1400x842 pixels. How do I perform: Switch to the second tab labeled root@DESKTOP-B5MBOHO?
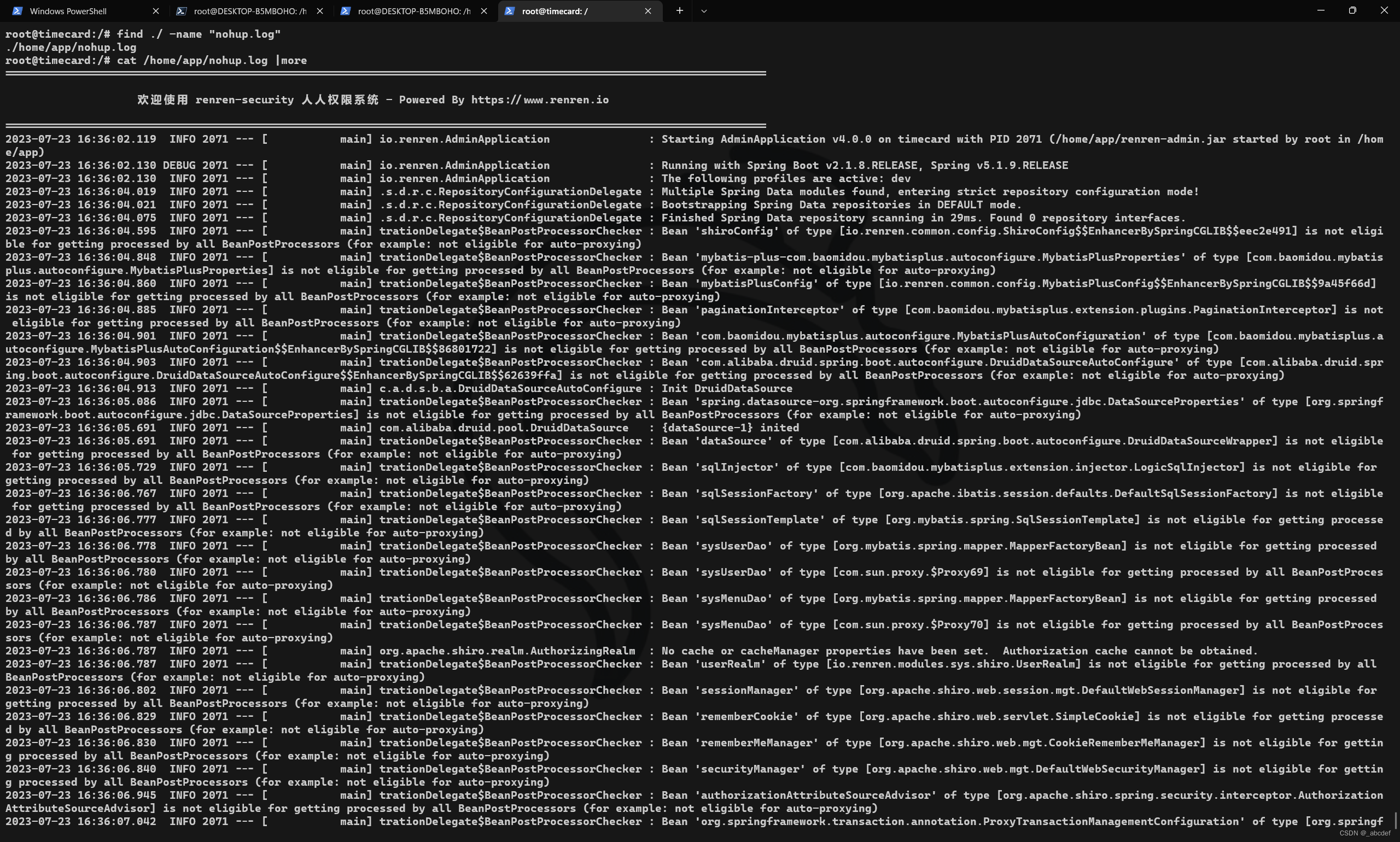tap(250, 11)
